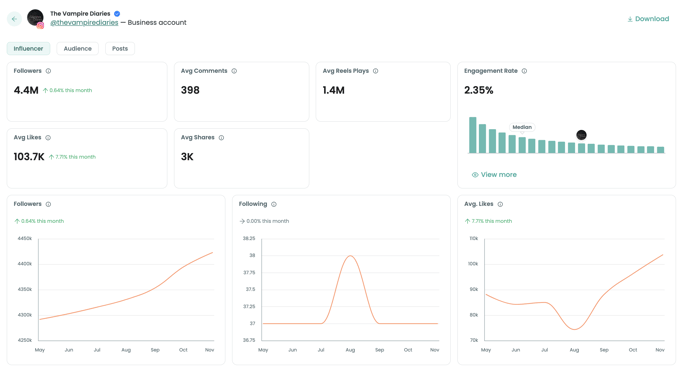Viewport: 688px width, 370px height.
Task: Click info icon beside Avg Comments
Action: coord(234,71)
